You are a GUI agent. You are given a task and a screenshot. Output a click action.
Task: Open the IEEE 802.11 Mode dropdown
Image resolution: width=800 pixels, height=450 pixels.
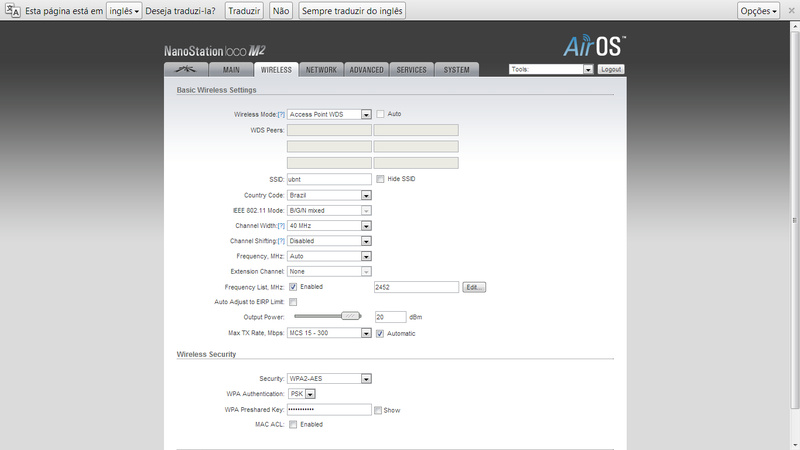coord(329,211)
